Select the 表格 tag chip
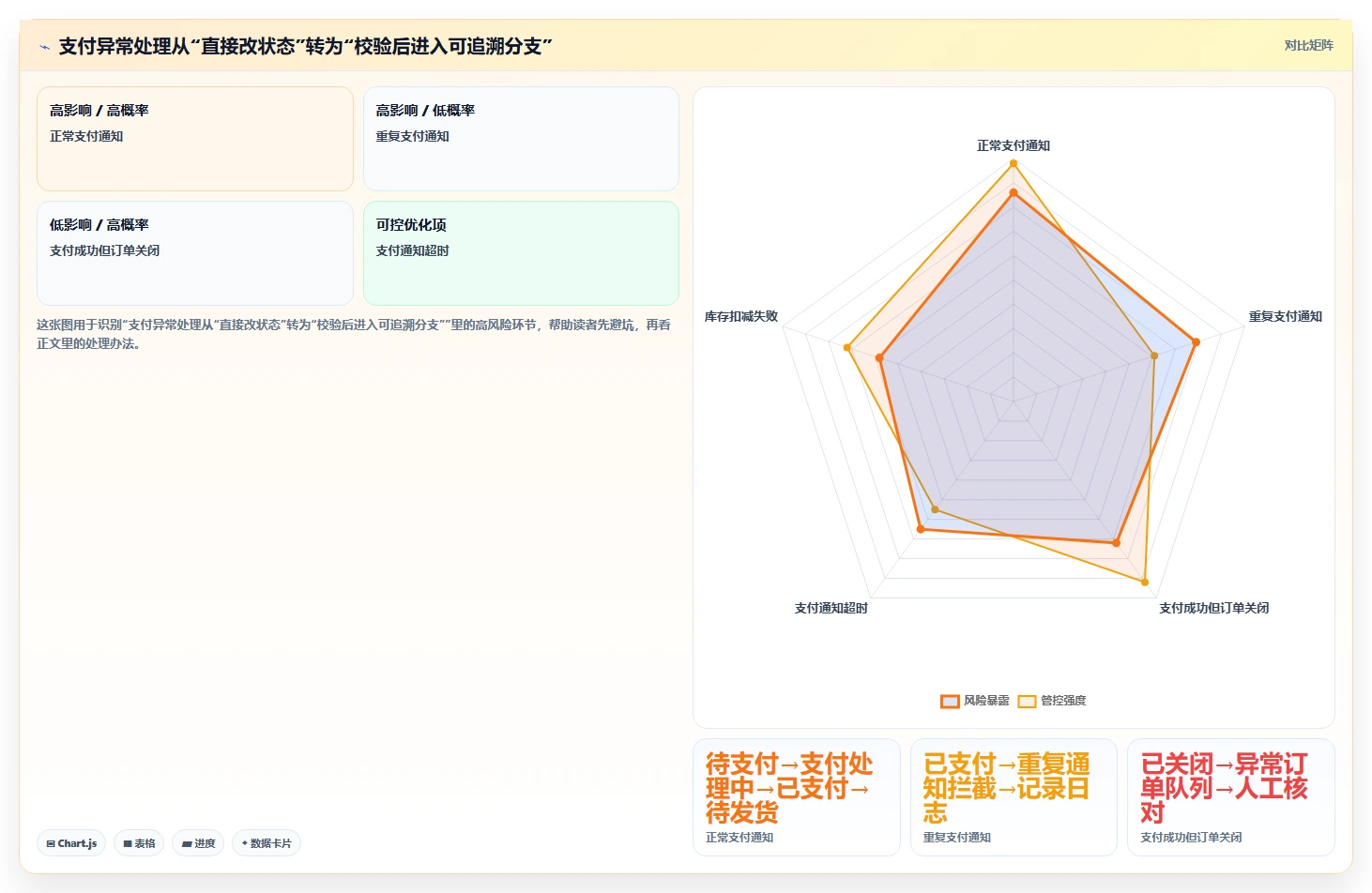This screenshot has width=1372, height=893. 139,843
